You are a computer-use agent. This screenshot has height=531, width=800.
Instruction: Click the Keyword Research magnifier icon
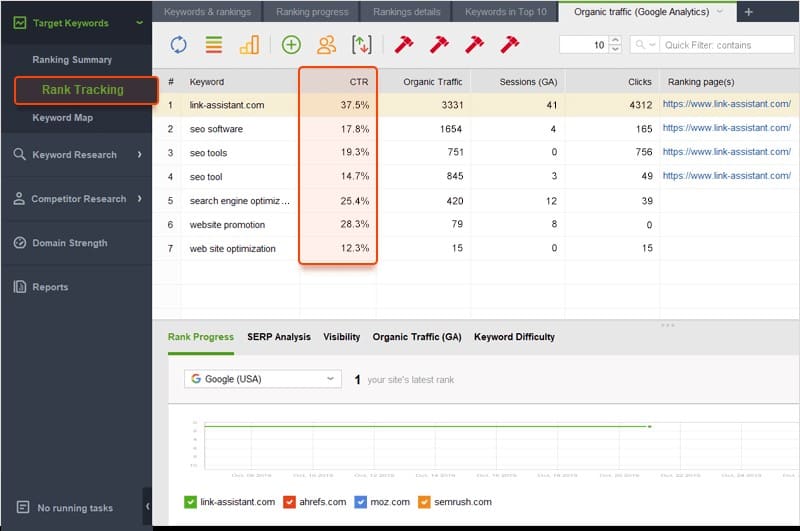pos(19,154)
